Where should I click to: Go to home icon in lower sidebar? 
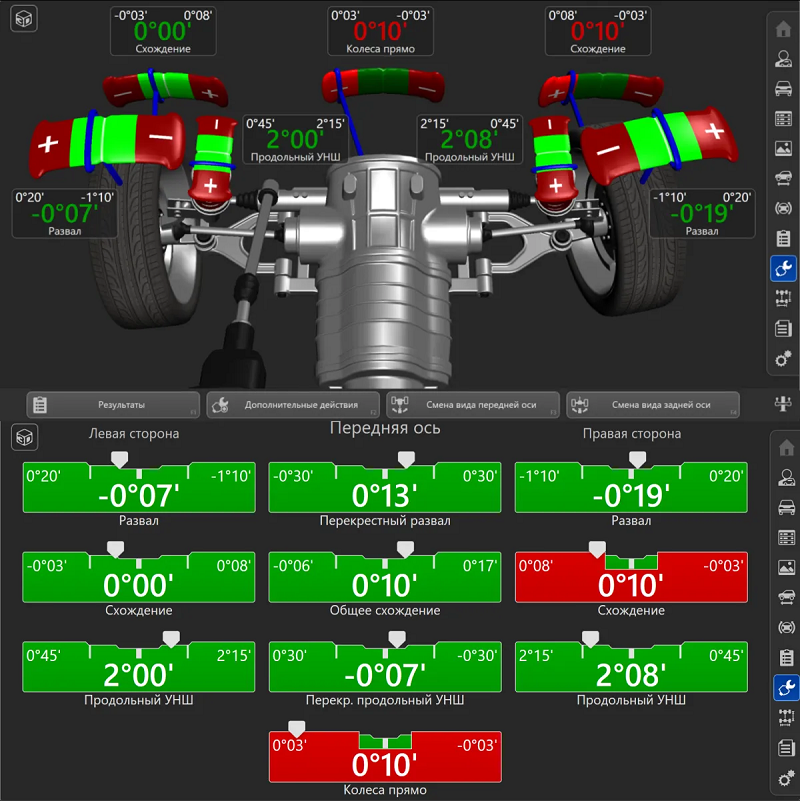[x=784, y=448]
